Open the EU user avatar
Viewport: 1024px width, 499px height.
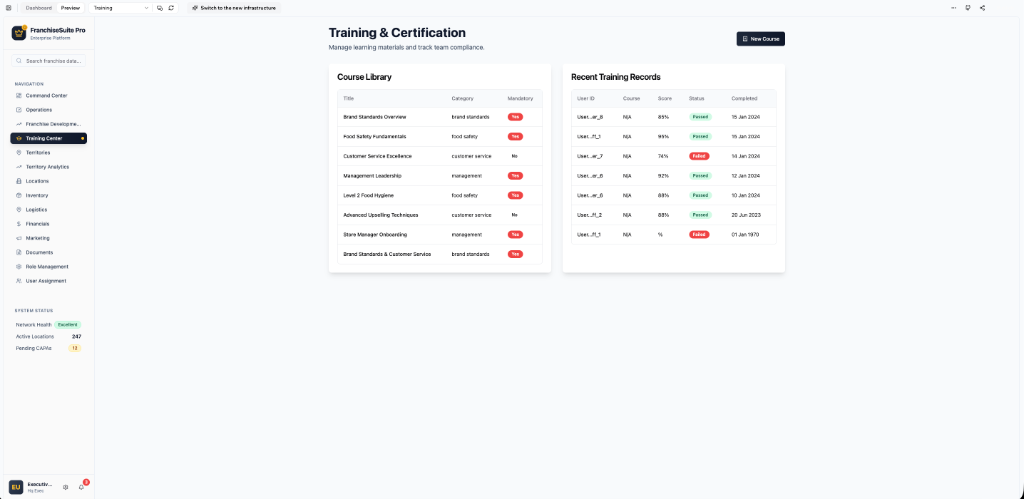pos(16,487)
